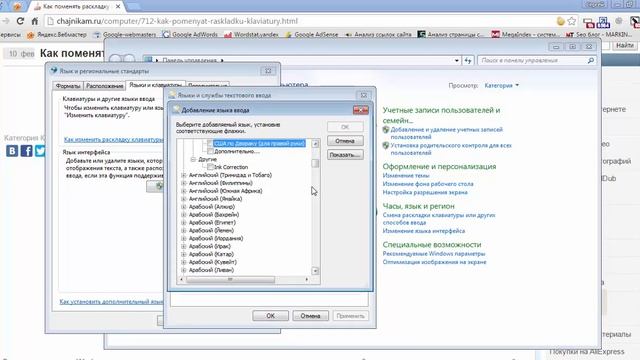Screen dimensions: 640x360
Task: Expand Арабский (Бахрейн) node
Action: pyautogui.click(x=184, y=215)
